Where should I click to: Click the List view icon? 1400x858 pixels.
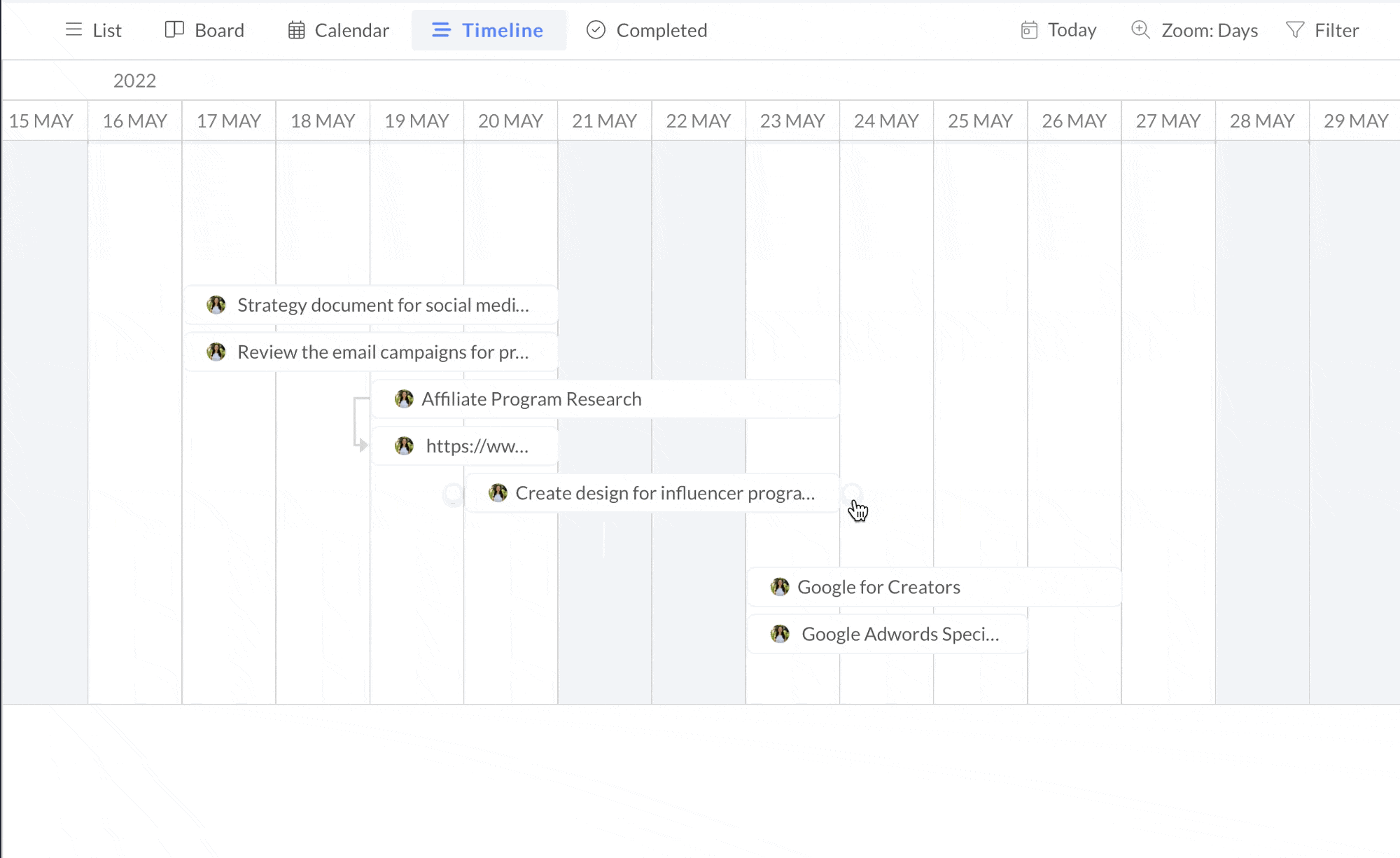click(x=73, y=29)
